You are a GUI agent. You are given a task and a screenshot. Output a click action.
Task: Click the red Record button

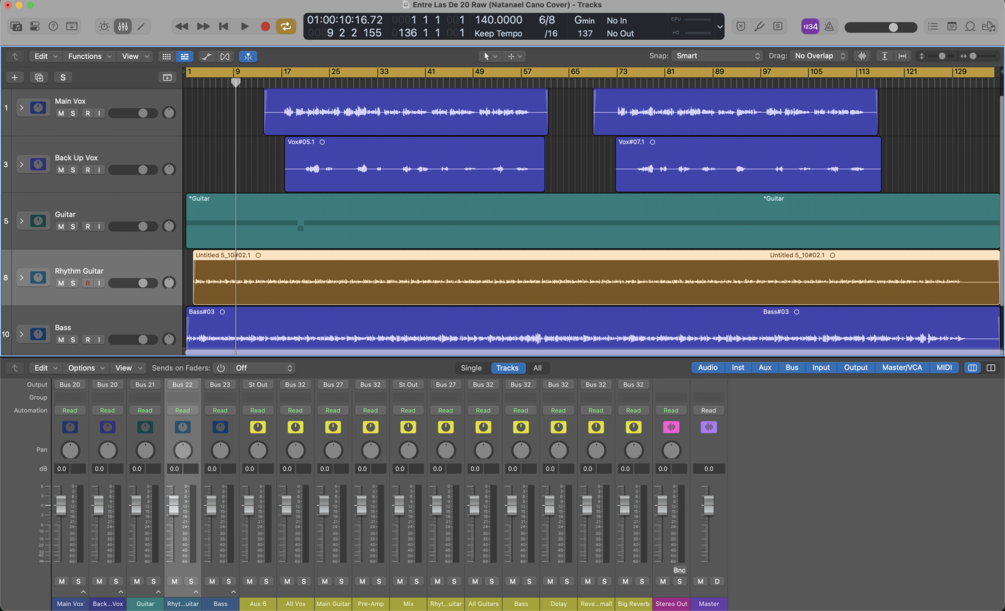[x=265, y=26]
